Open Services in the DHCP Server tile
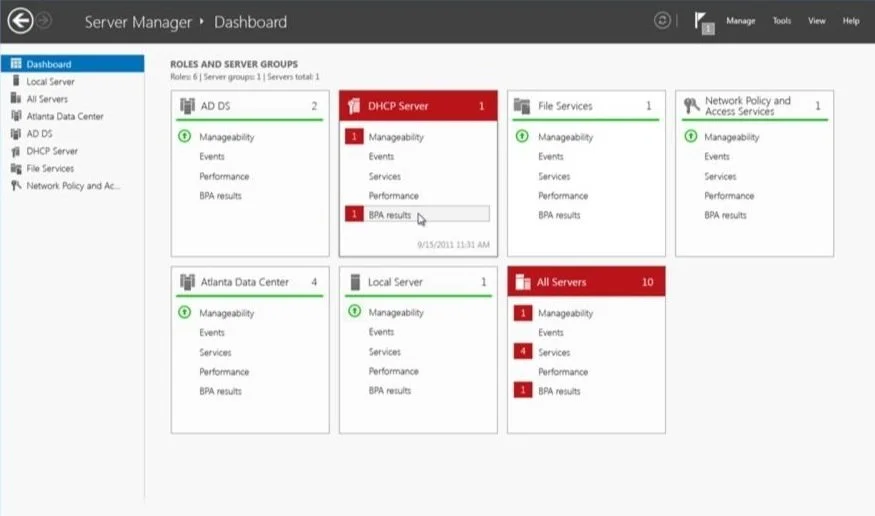 [384, 176]
